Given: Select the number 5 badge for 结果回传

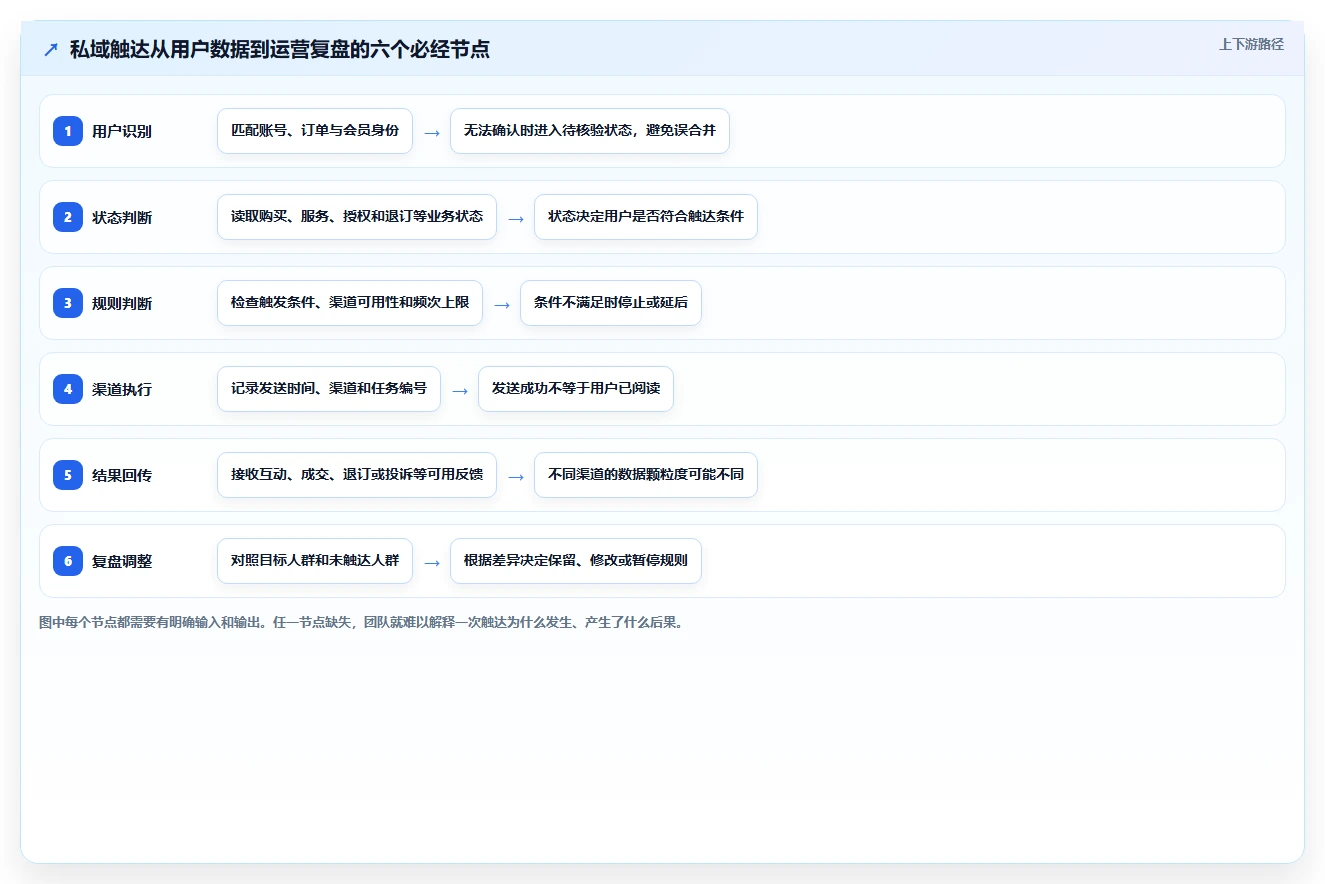Looking at the screenshot, I should (x=68, y=475).
